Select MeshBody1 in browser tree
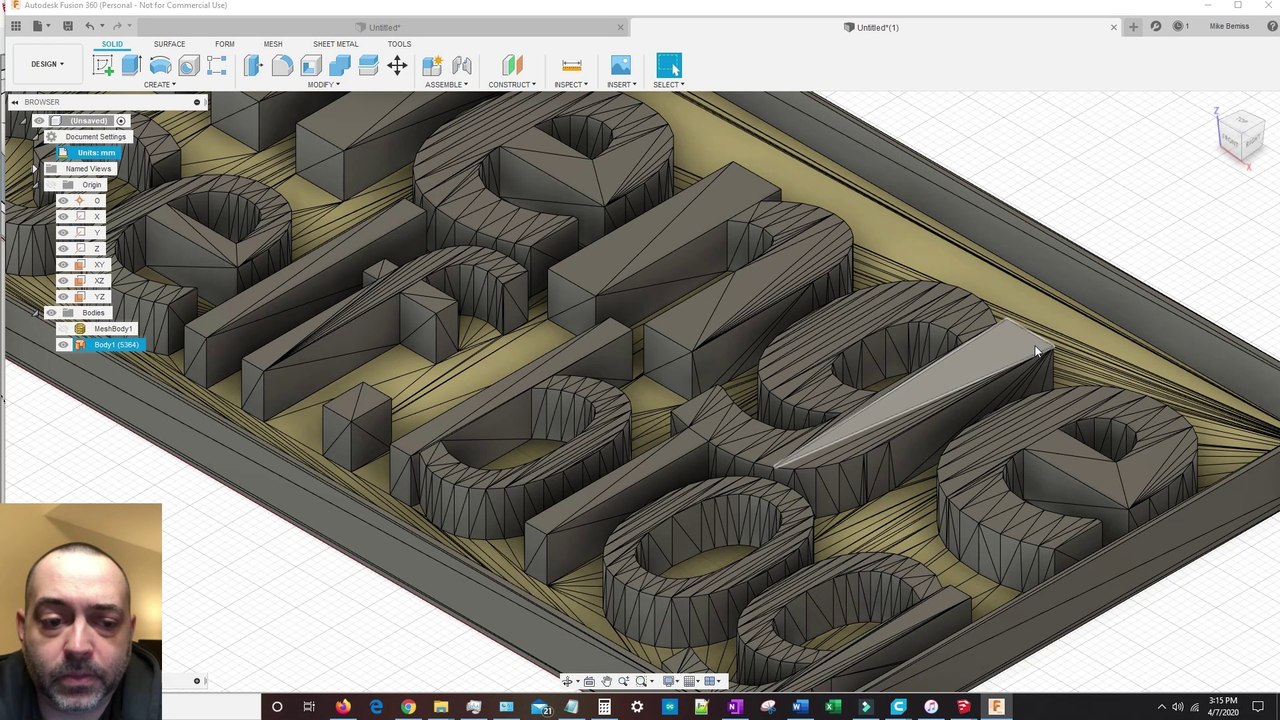 coord(113,329)
